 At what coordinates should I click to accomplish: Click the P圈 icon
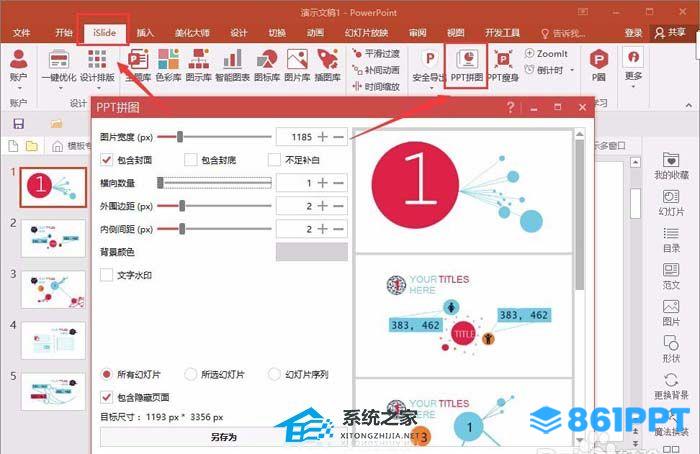(599, 59)
